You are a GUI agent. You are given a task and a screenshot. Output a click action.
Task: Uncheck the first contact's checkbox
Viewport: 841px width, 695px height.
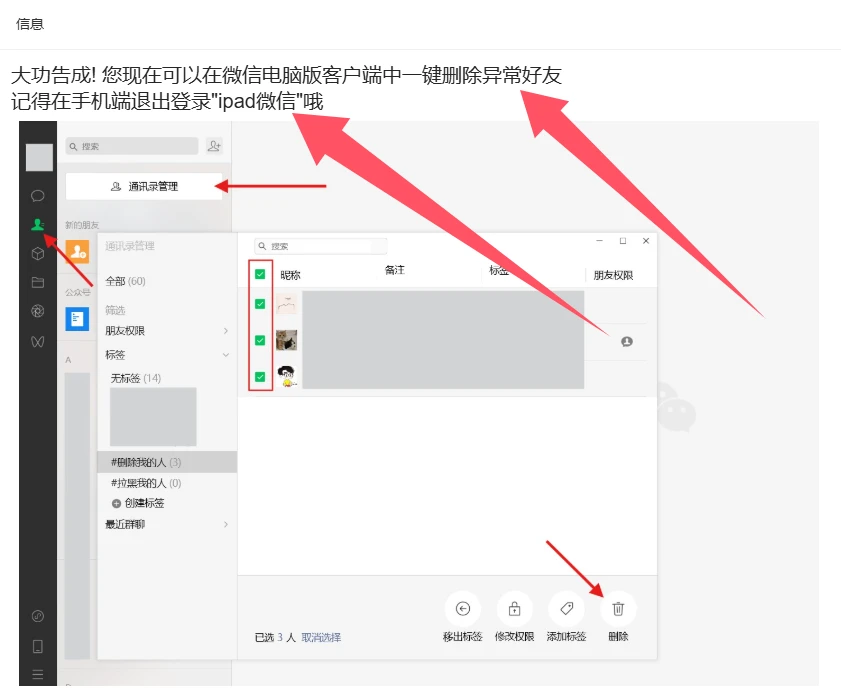pyautogui.click(x=260, y=304)
